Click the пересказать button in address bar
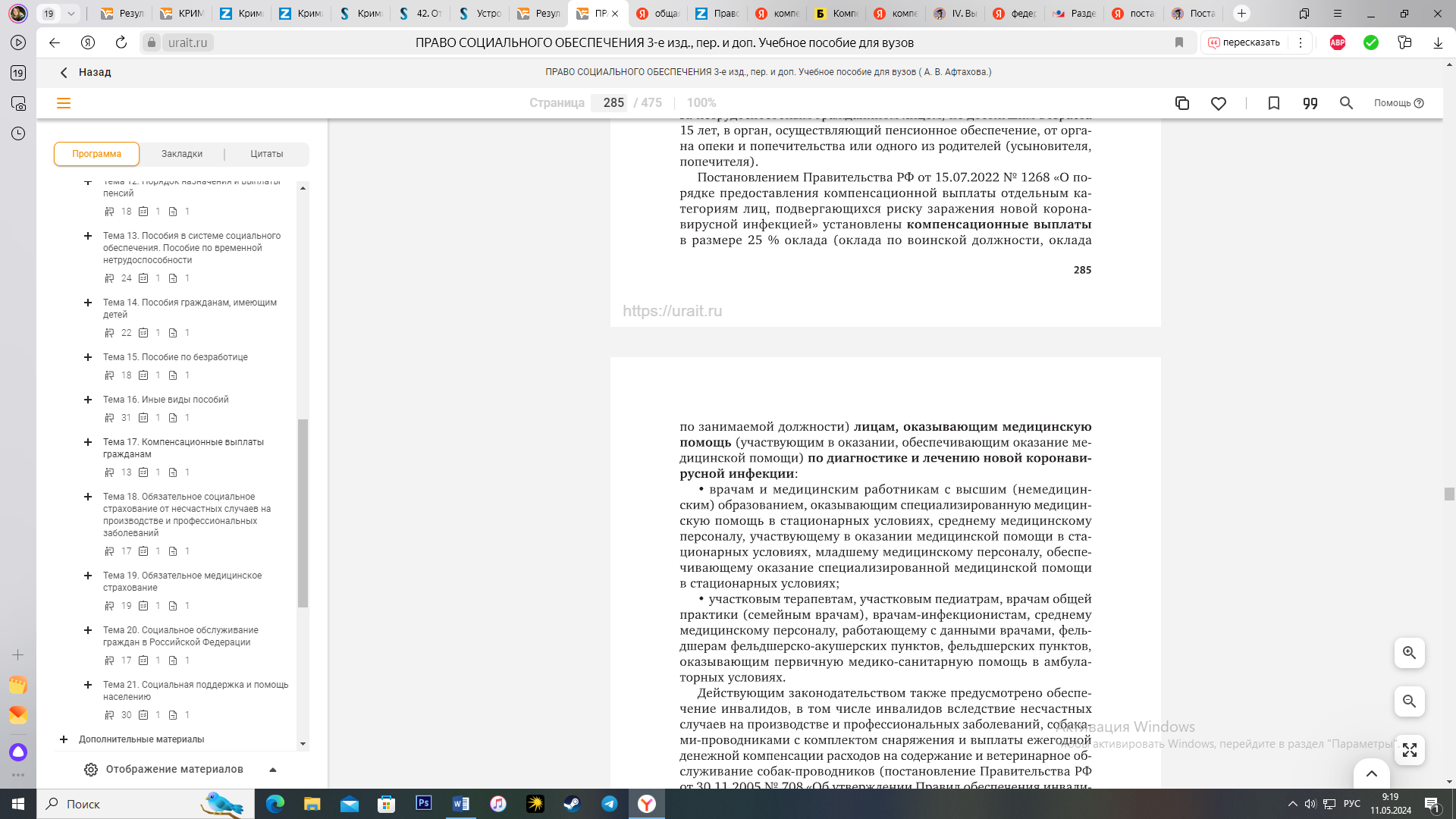Viewport: 1456px width, 819px height. tap(1244, 42)
